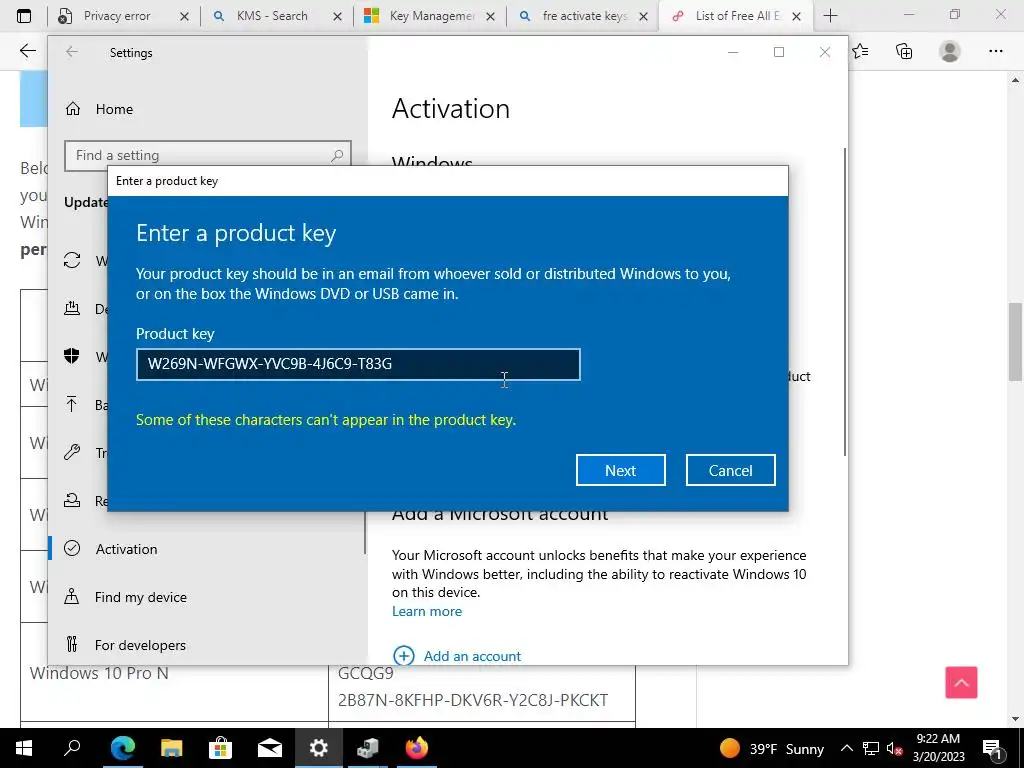
Task: Click the Windows 10 Pro N table cell
Action: [99, 673]
